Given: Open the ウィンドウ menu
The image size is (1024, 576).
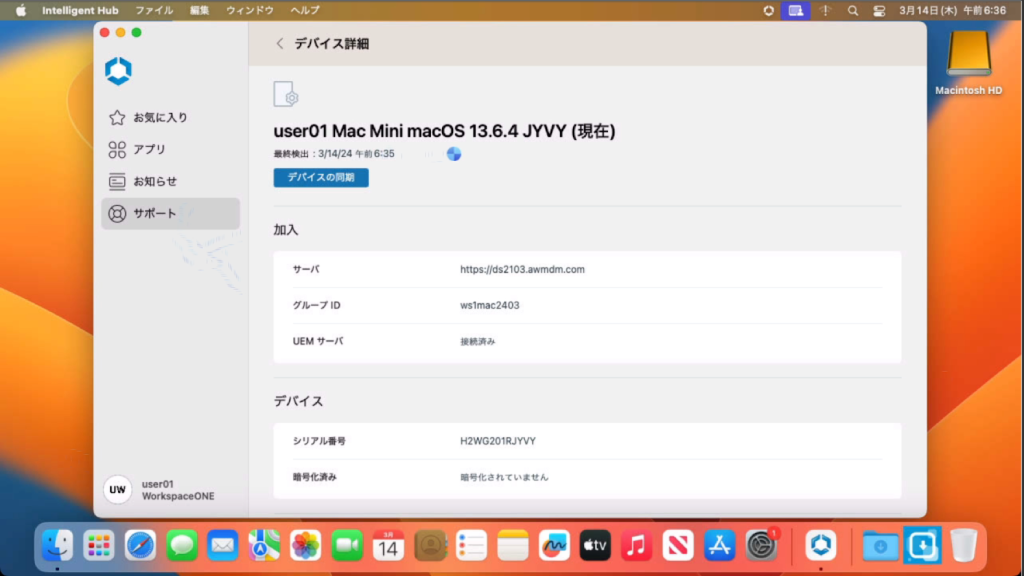Looking at the screenshot, I should click(249, 10).
